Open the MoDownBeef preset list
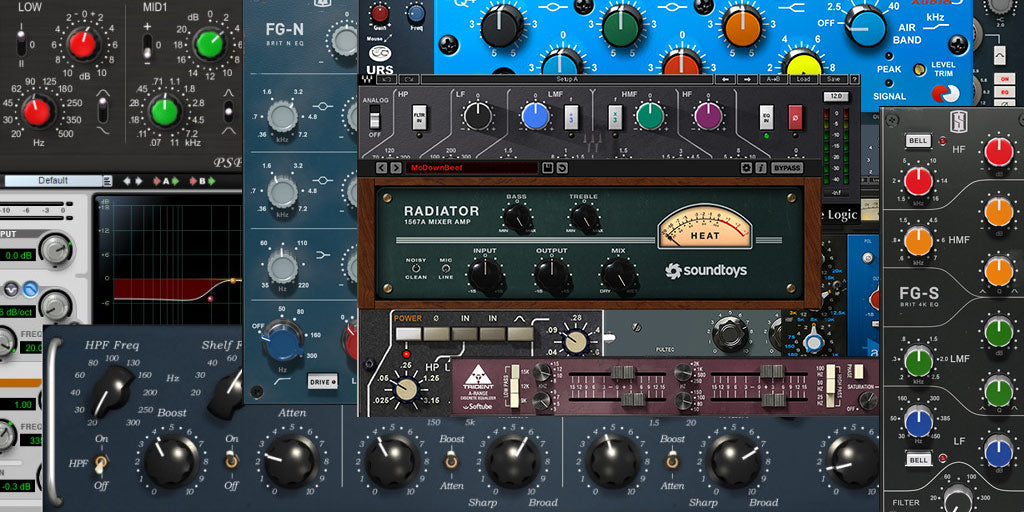 pyautogui.click(x=472, y=168)
